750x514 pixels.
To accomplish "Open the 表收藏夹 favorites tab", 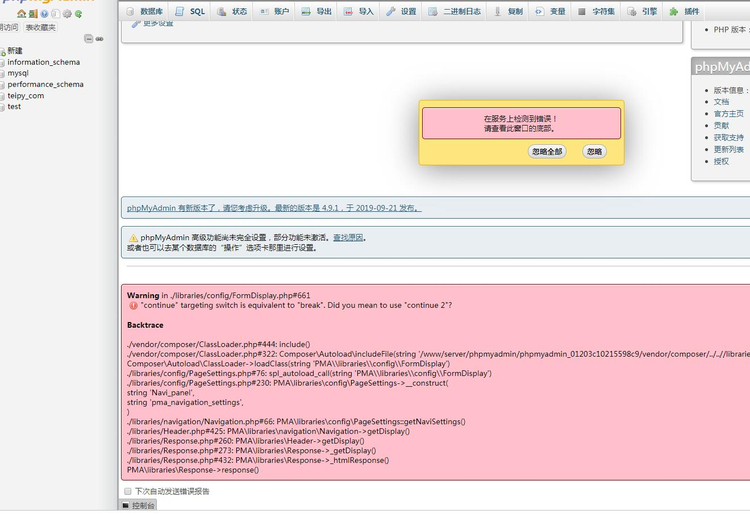I will pyautogui.click(x=41, y=28).
